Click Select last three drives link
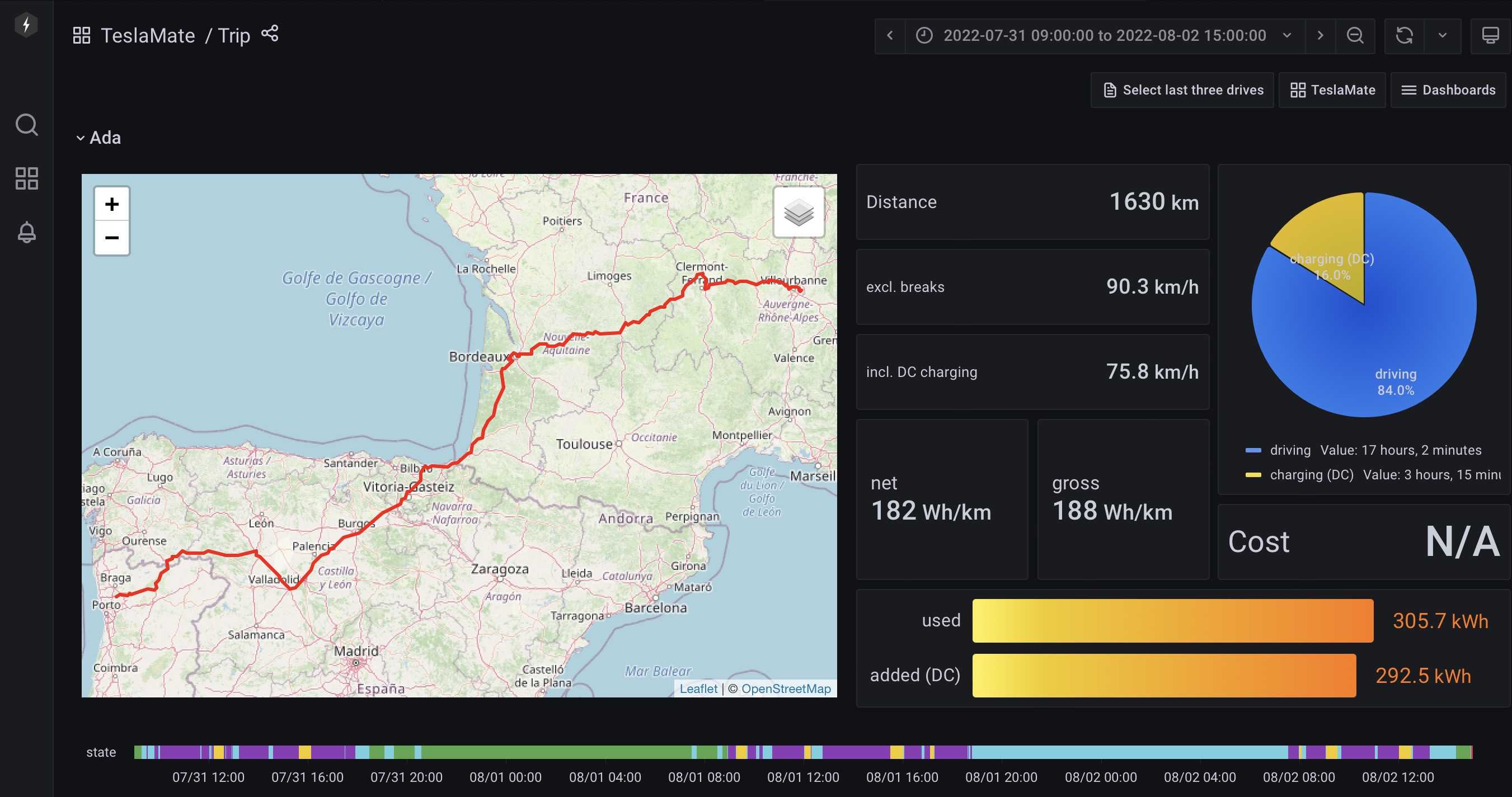 pyautogui.click(x=1183, y=89)
